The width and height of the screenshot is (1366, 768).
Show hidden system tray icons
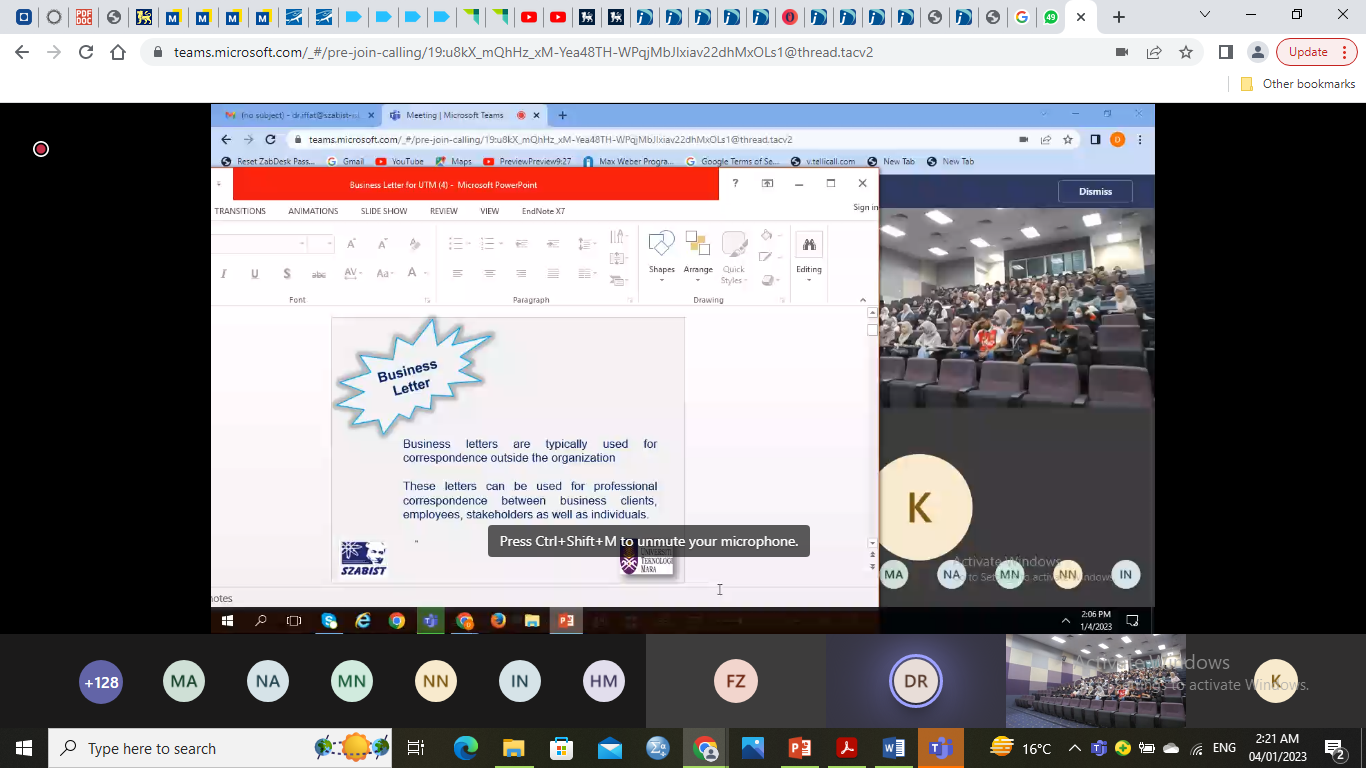(1075, 748)
